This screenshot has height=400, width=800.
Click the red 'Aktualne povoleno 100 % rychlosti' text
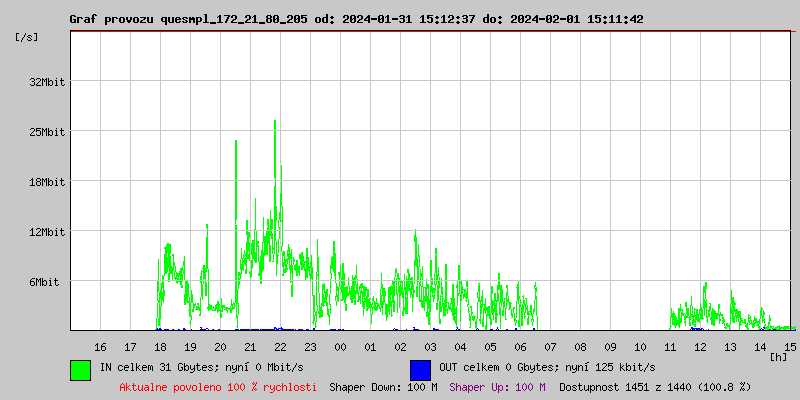[218, 386]
